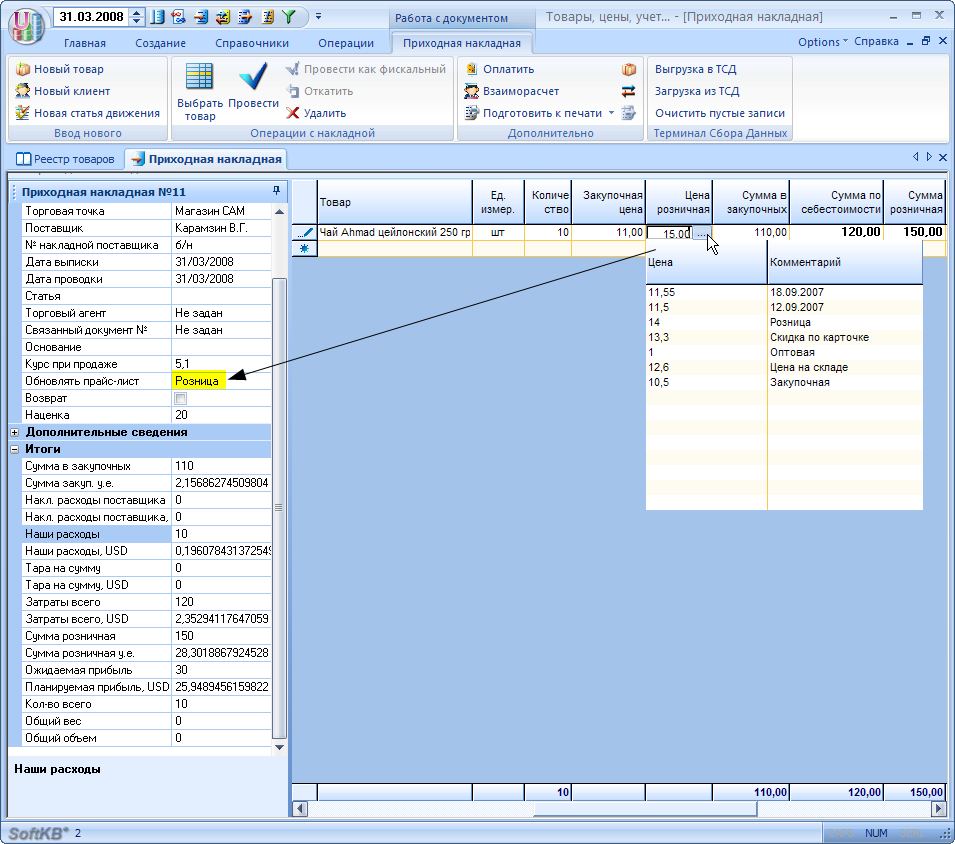Click the property panel scroll-down arrow
Screen dimensions: 955x844
click(x=279, y=747)
